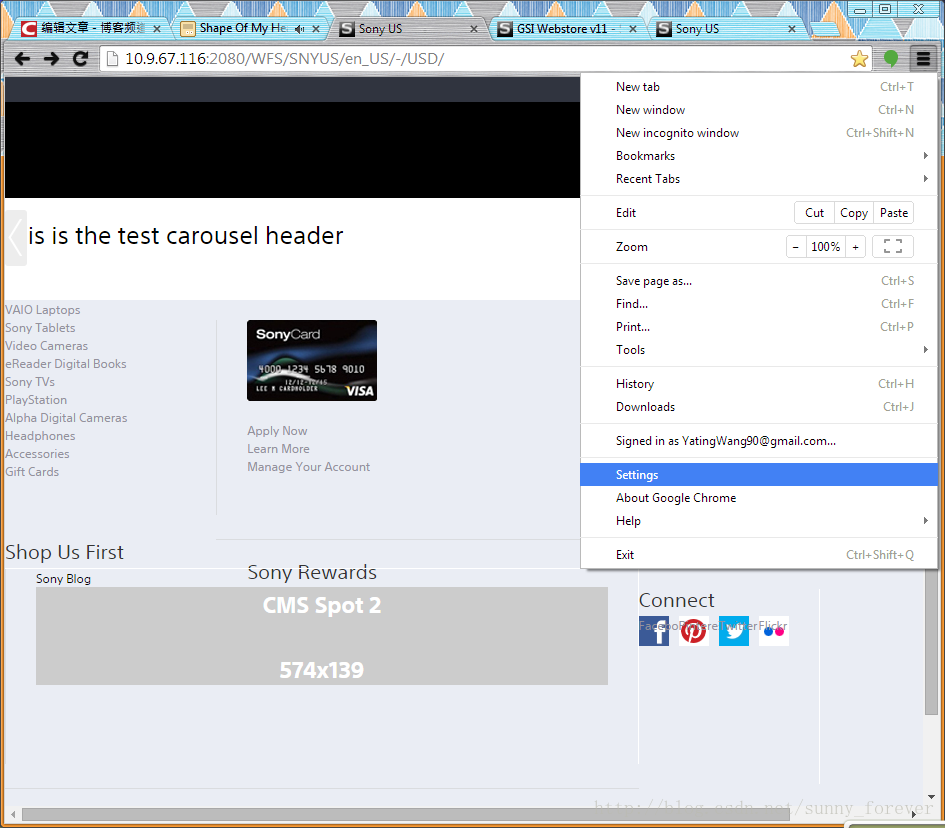Click the favicon of the GSI Webstore v11 tab
945x828 pixels.
pos(505,29)
